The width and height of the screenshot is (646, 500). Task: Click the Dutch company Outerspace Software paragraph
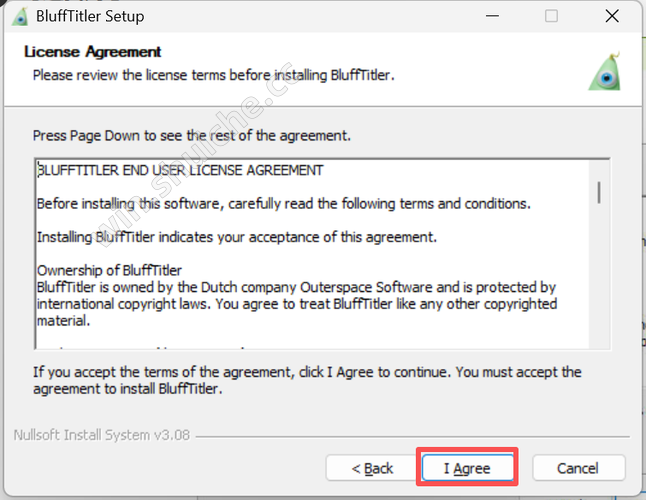(x=297, y=304)
